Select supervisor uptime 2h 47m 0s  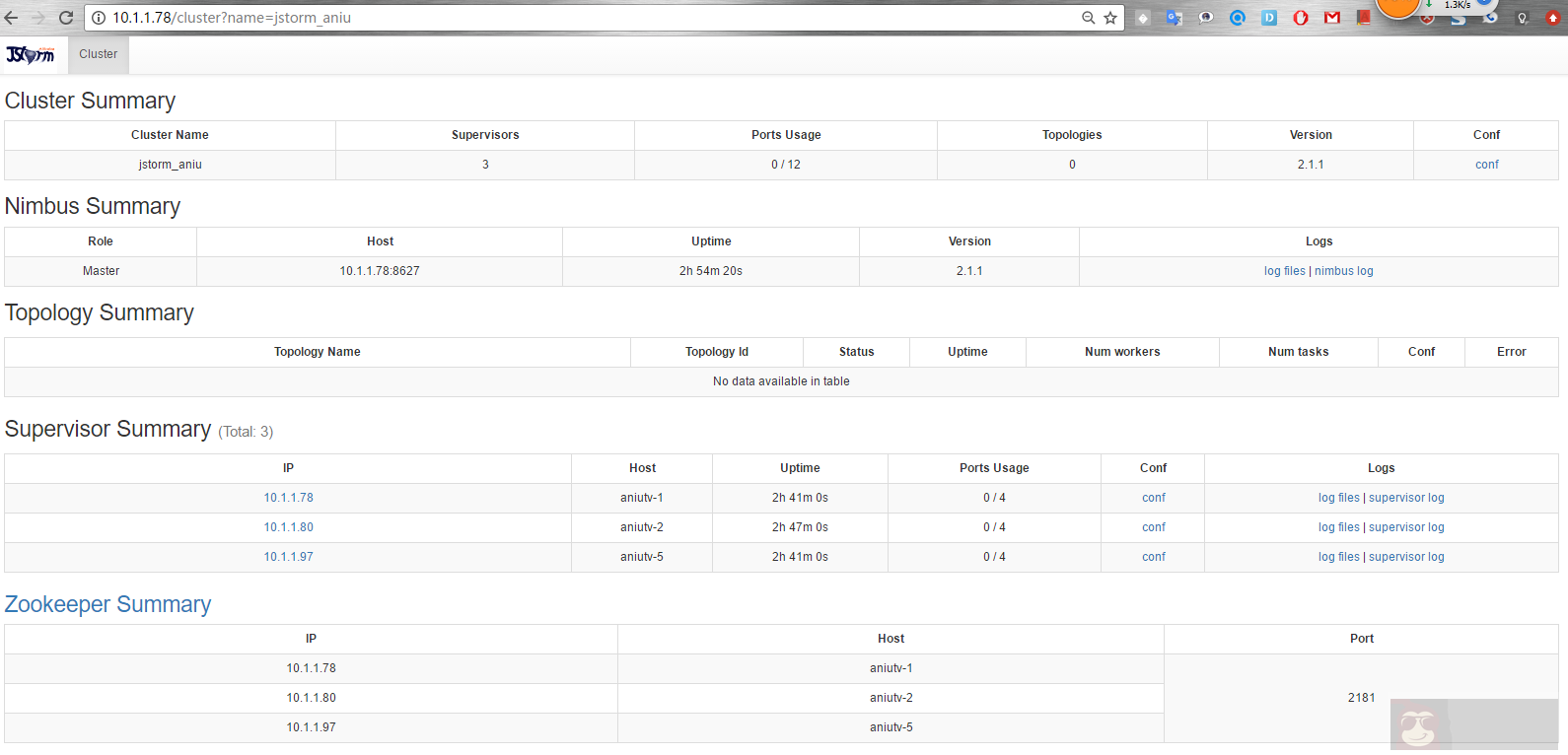[800, 527]
